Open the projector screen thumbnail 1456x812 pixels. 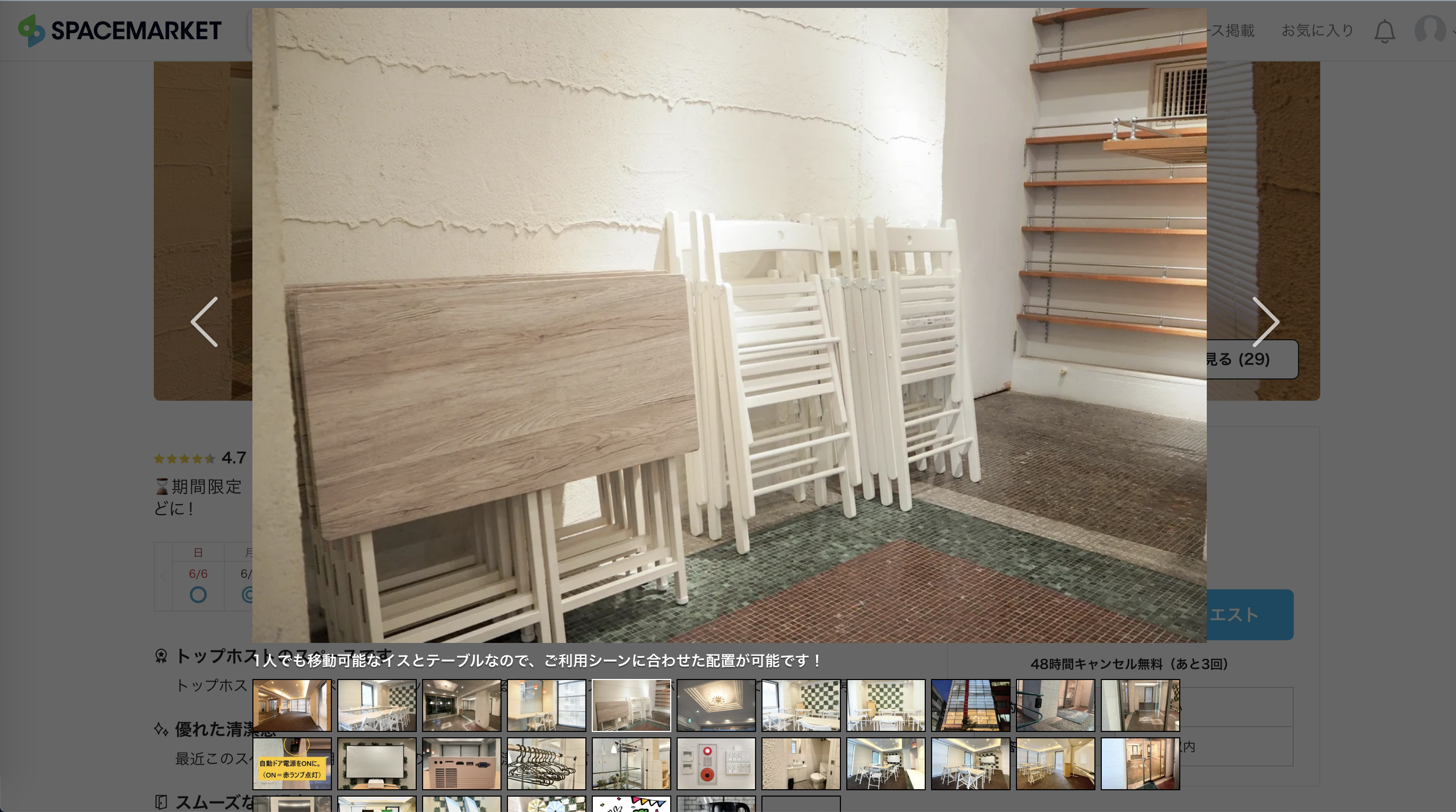pos(376,763)
